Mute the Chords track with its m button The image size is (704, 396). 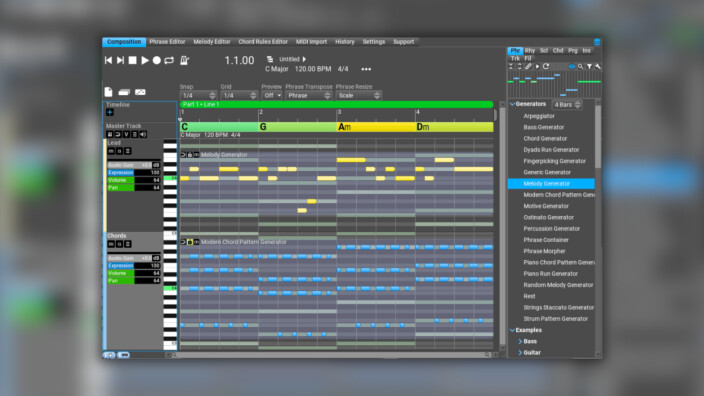111,244
